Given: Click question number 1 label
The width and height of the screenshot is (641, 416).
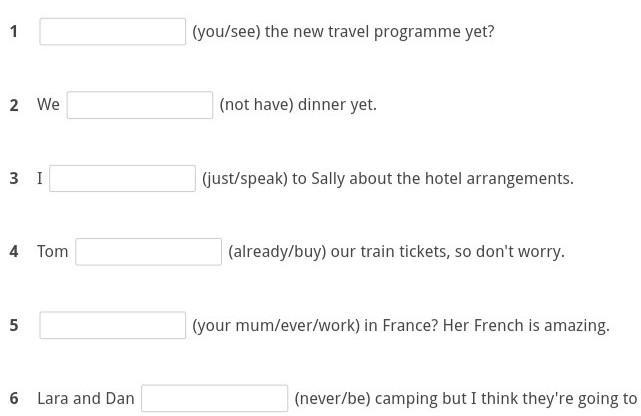Looking at the screenshot, I should coord(14,31).
